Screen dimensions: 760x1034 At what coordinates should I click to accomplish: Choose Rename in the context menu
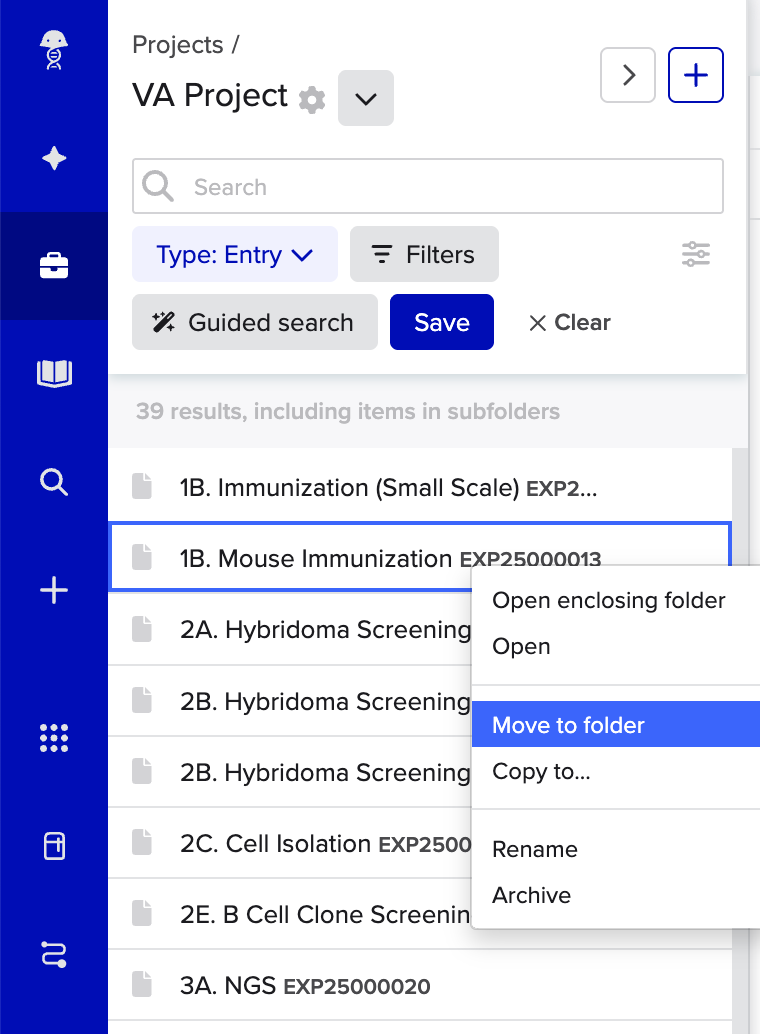coord(535,849)
